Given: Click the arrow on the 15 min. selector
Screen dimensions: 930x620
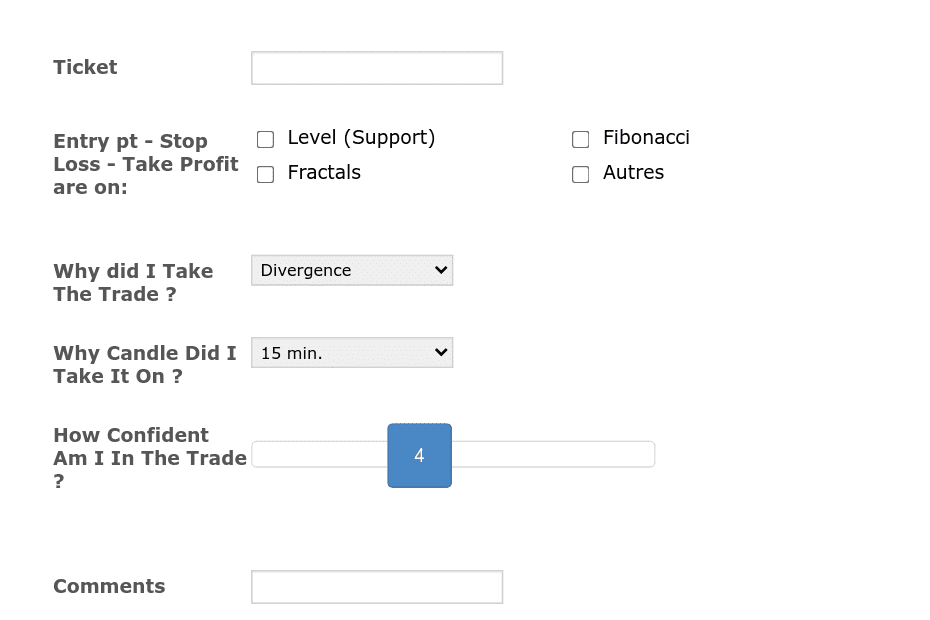Looking at the screenshot, I should pyautogui.click(x=440, y=352).
